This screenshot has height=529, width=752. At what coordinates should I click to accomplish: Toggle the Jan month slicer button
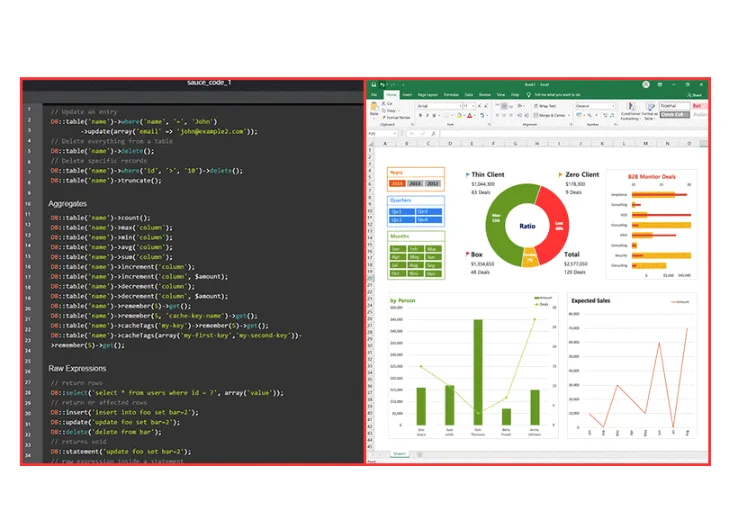(397, 248)
